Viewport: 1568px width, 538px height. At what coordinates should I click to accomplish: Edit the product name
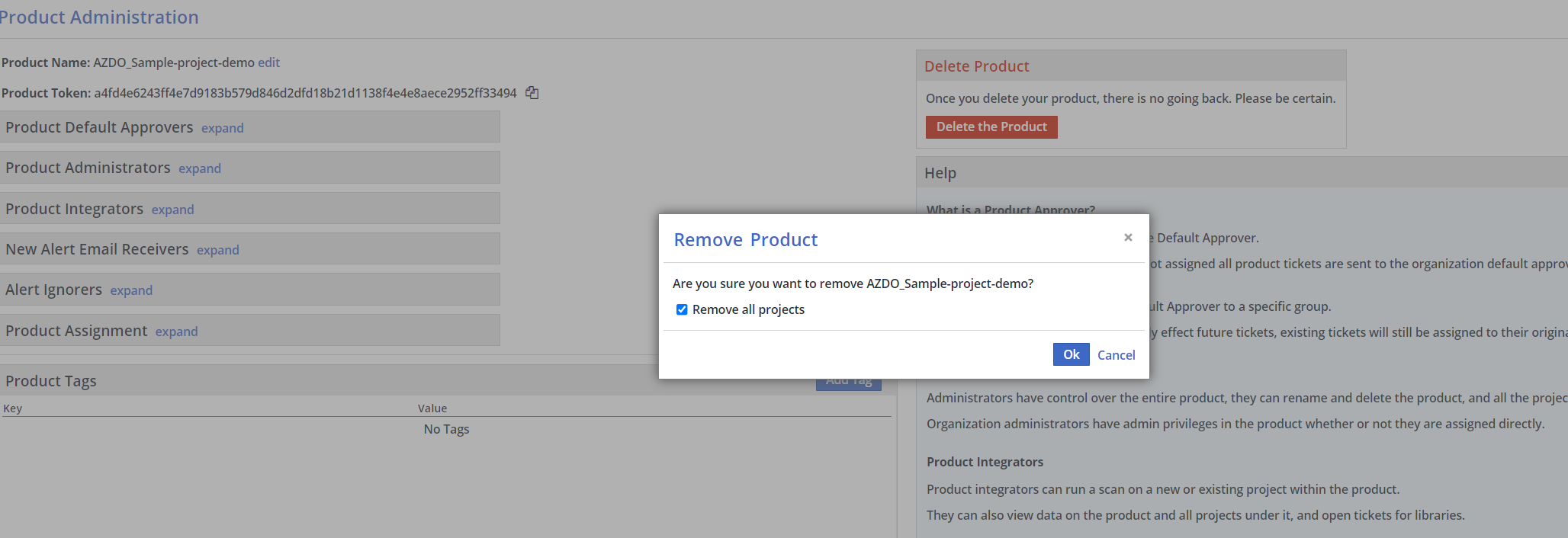(x=268, y=62)
